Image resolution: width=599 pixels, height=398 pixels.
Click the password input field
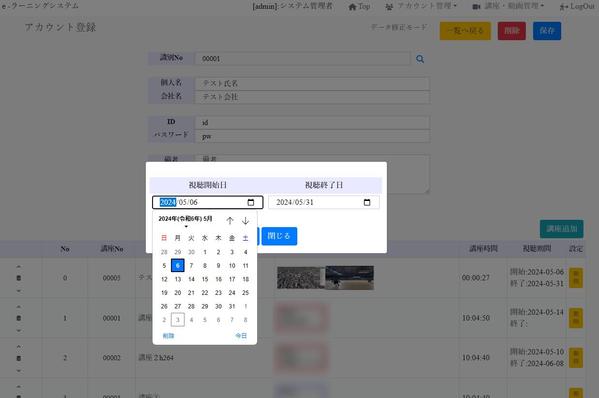click(x=312, y=136)
